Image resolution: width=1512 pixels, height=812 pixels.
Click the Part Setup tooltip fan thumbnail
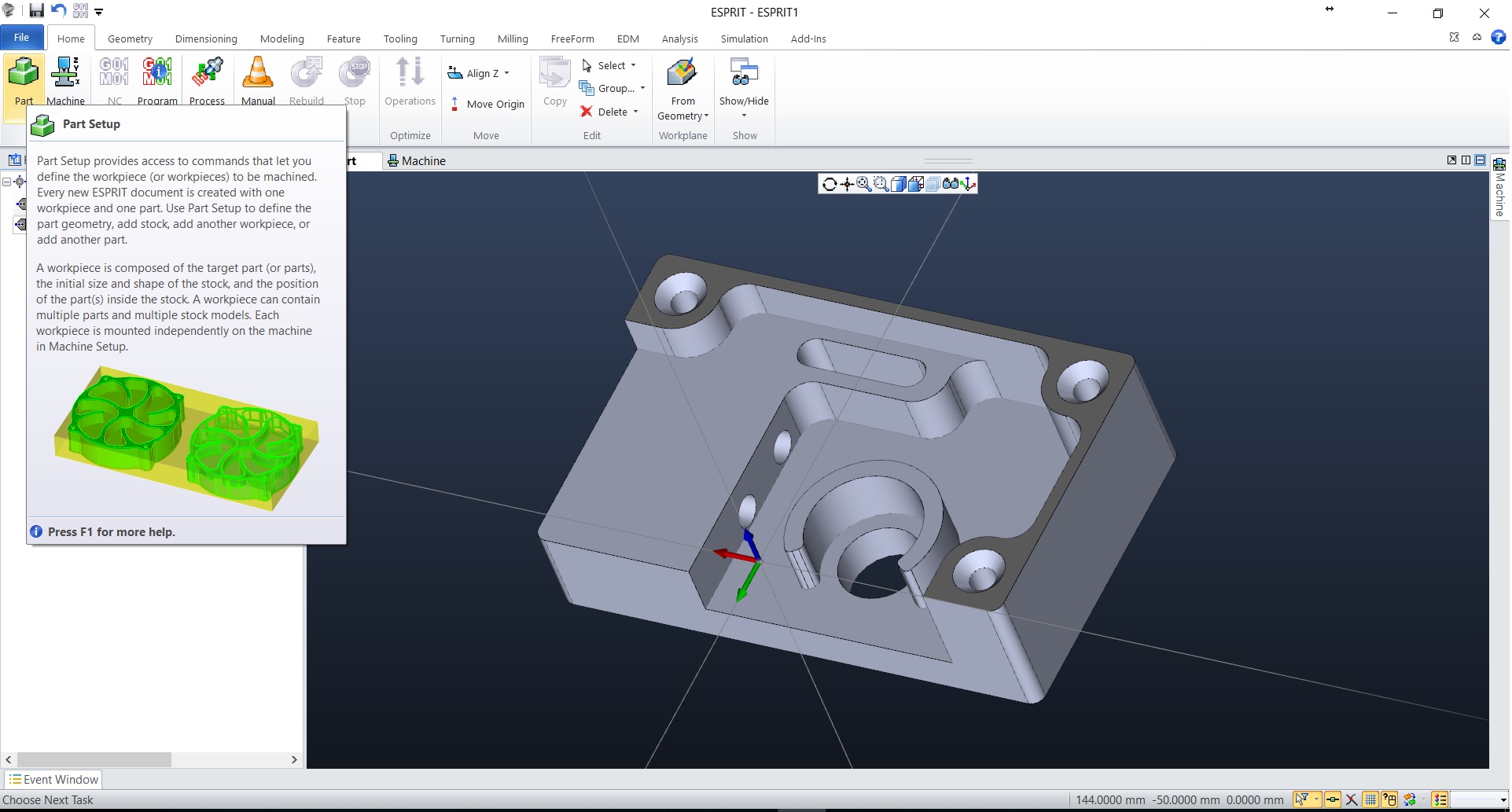186,439
